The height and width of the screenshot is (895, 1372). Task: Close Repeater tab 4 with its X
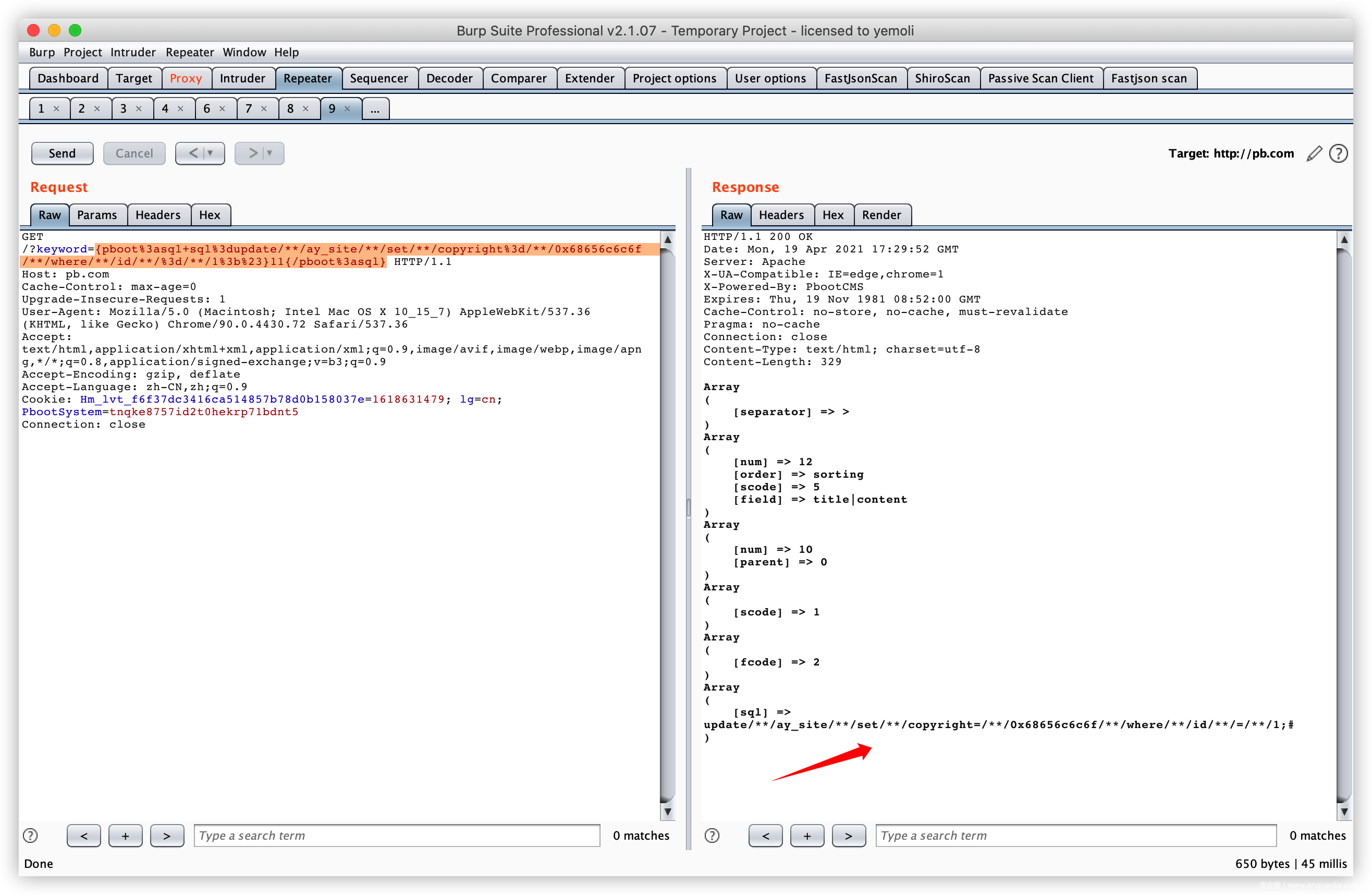pos(180,108)
